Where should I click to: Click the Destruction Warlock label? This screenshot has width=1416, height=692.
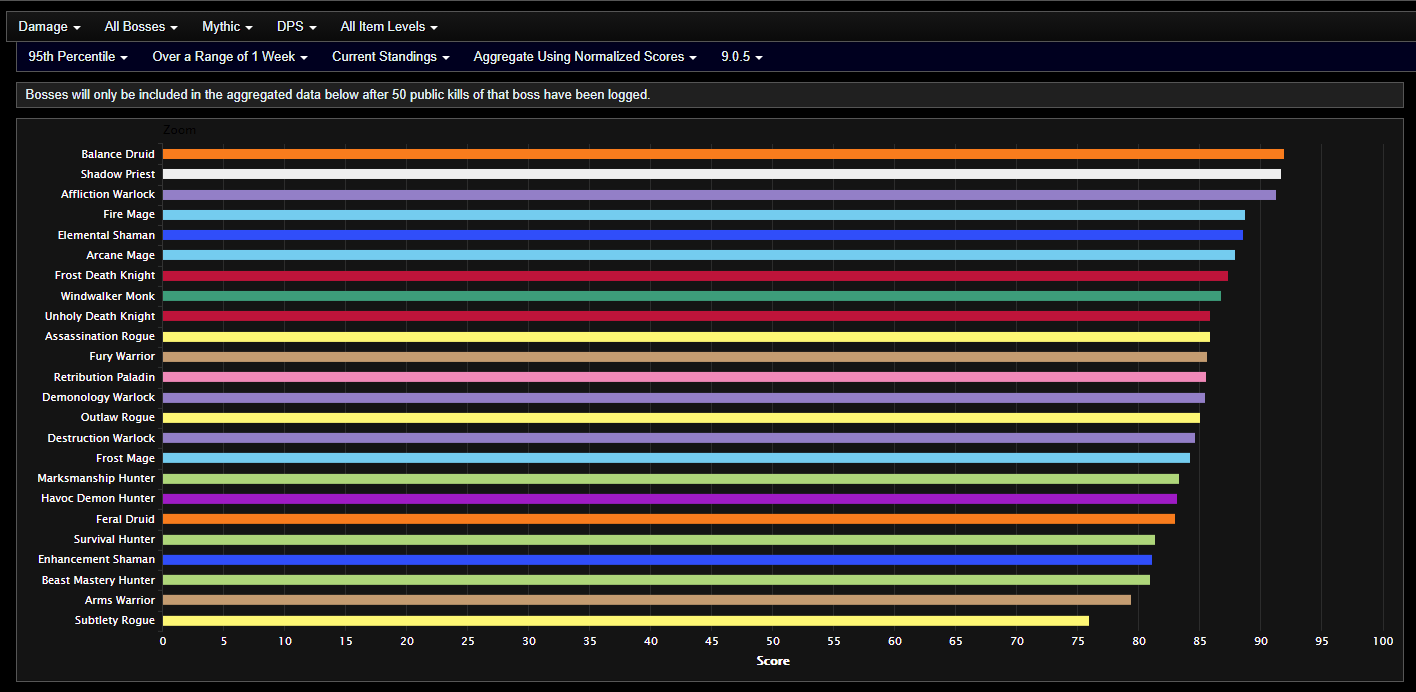[101, 438]
